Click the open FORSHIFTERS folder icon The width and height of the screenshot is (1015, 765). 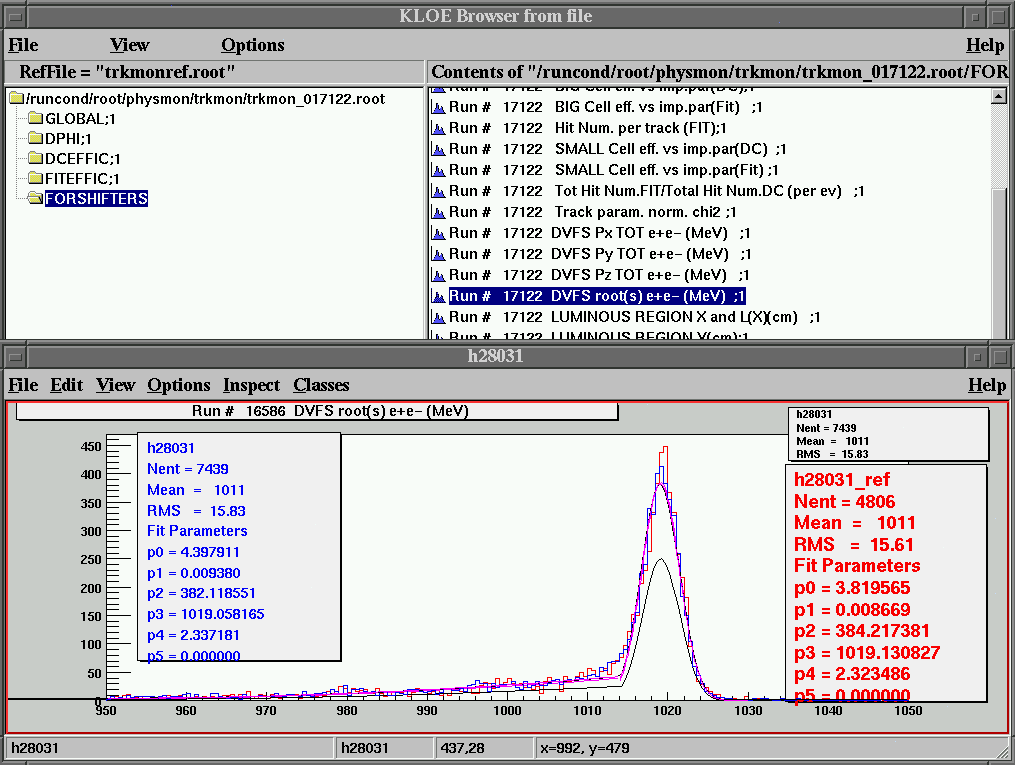[36, 198]
